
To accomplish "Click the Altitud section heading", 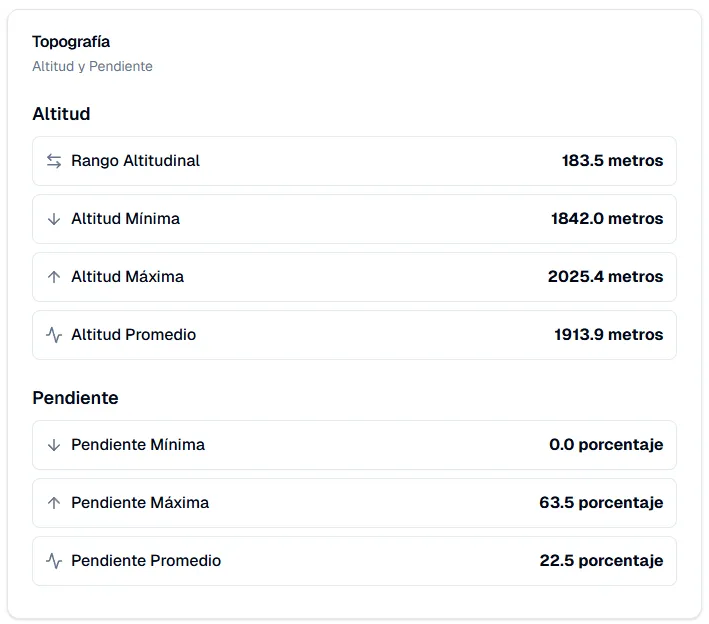I will (x=61, y=113).
